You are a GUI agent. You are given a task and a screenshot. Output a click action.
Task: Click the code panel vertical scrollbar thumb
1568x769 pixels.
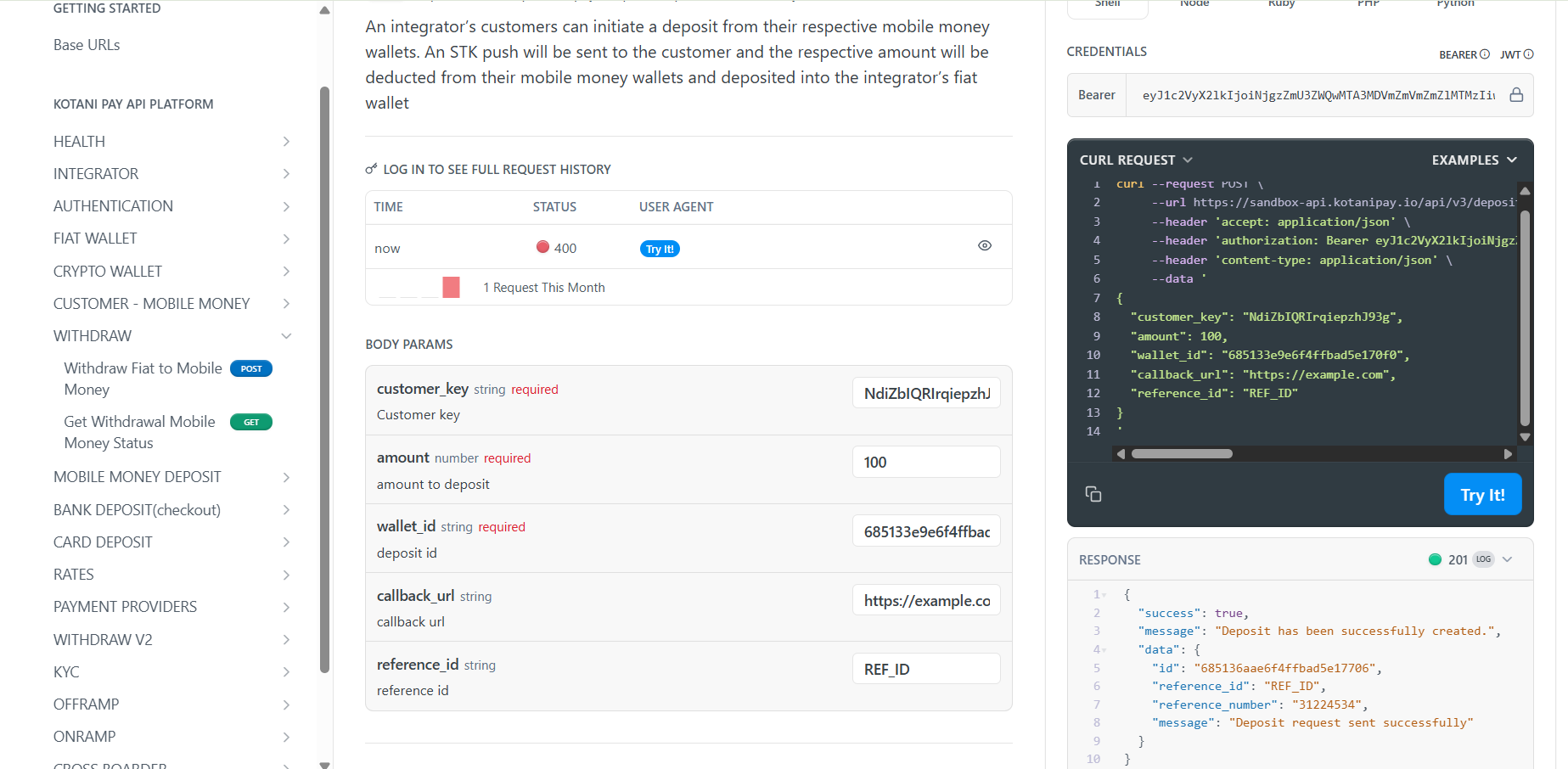pos(1525,317)
